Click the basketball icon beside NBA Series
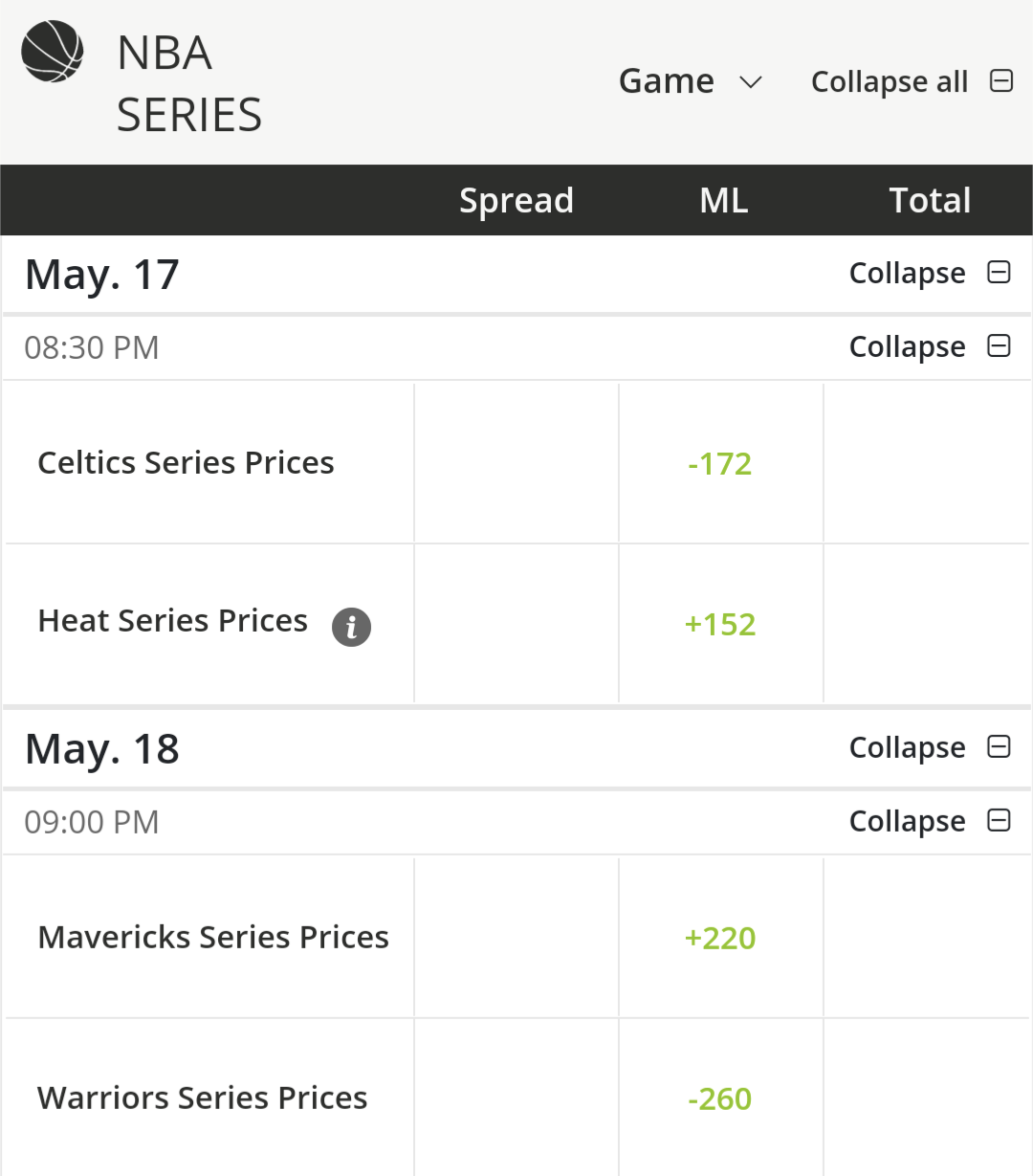The image size is (1033, 1176). [x=53, y=52]
